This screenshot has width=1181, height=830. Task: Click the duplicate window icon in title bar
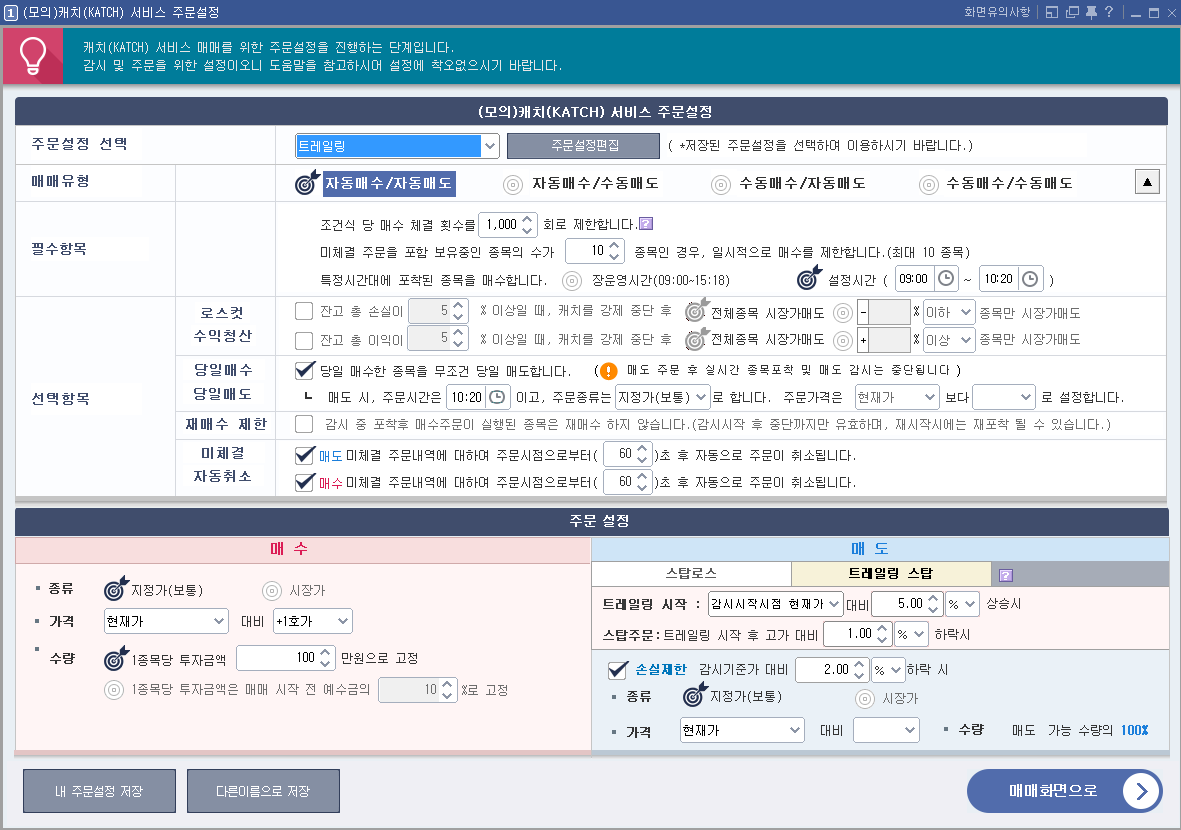point(1072,12)
